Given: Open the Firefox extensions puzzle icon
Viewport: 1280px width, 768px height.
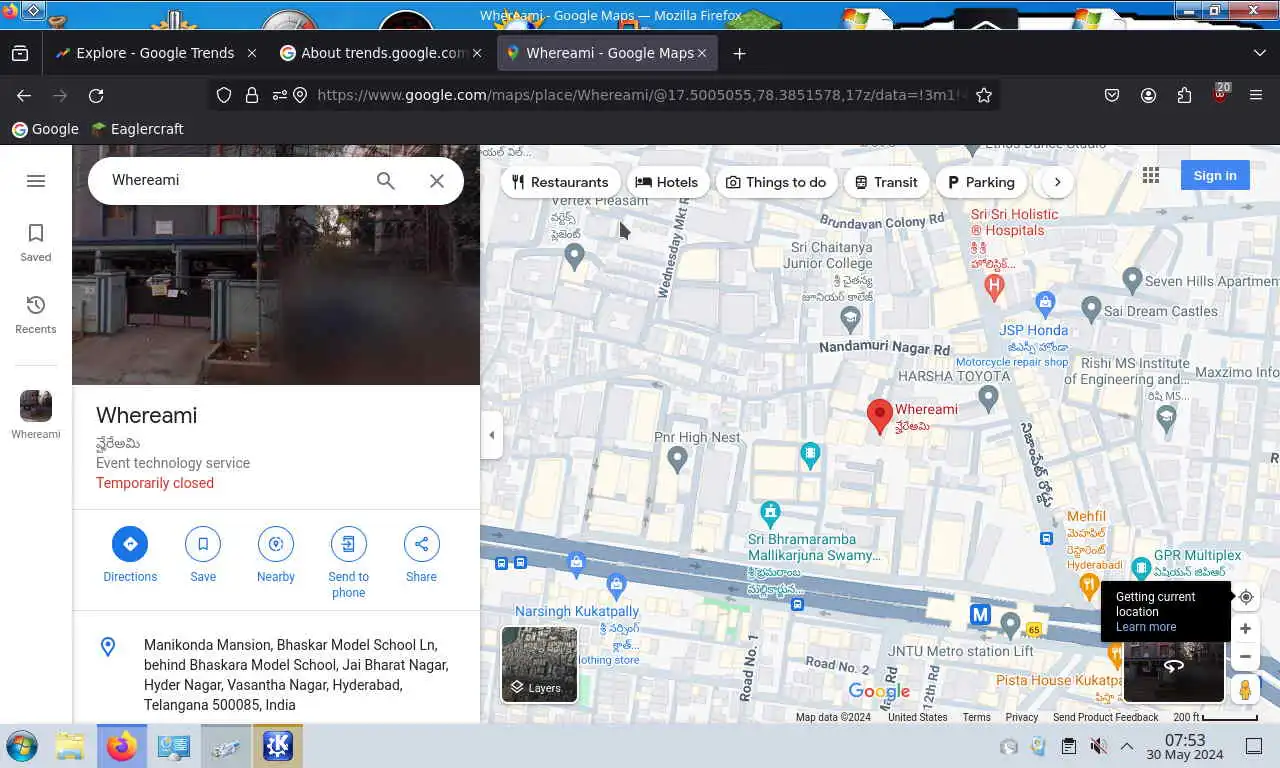Looking at the screenshot, I should point(1184,95).
